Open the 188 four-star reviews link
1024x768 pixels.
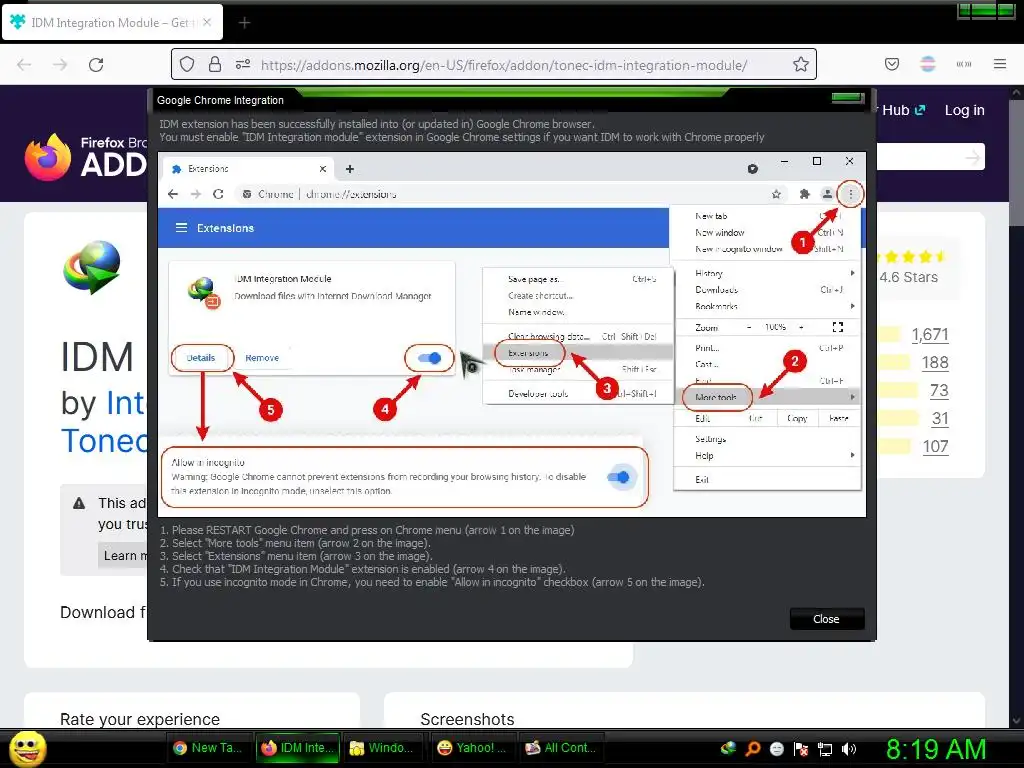click(x=935, y=362)
